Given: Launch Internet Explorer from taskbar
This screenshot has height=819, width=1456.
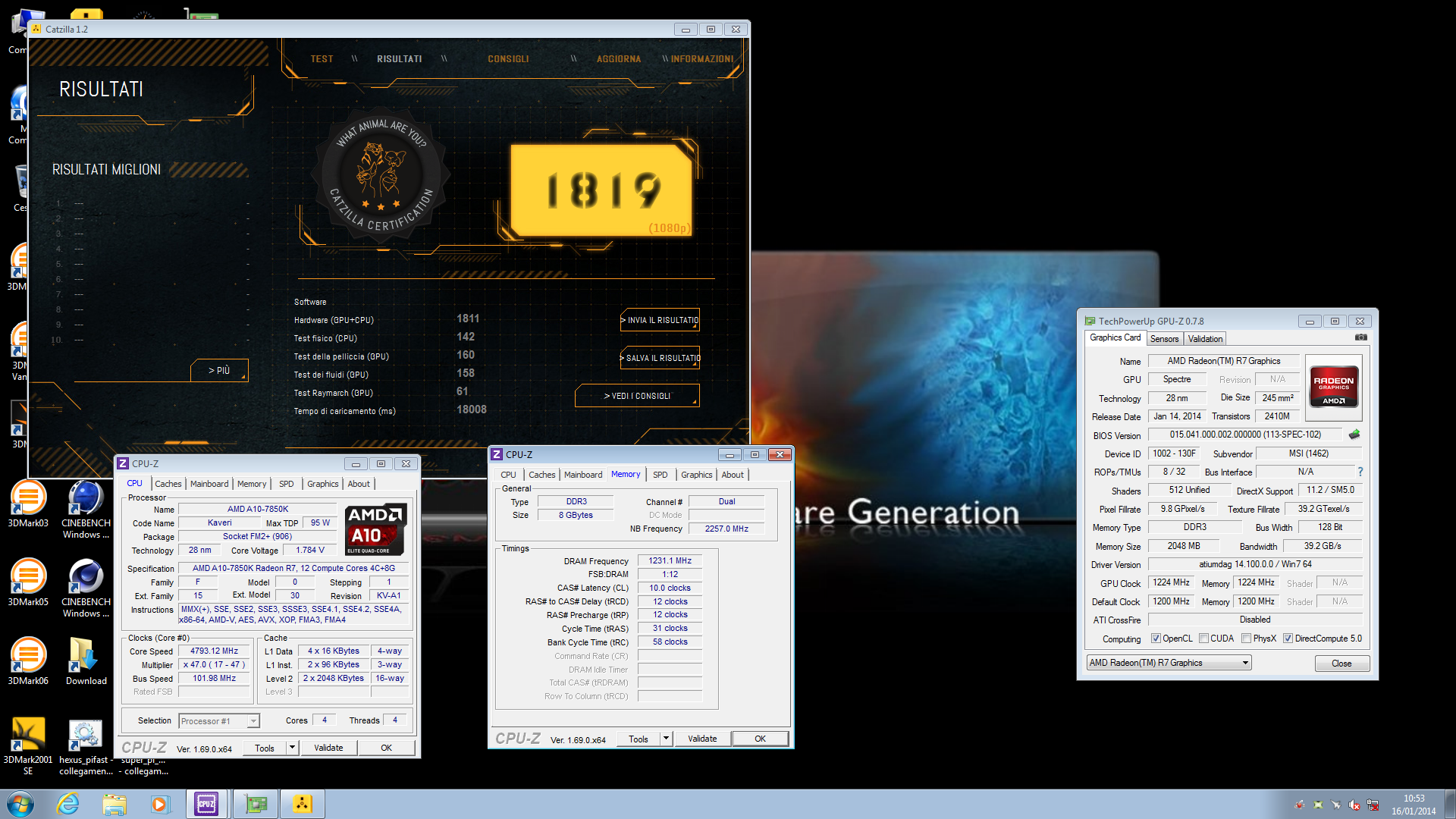Looking at the screenshot, I should coord(68,804).
